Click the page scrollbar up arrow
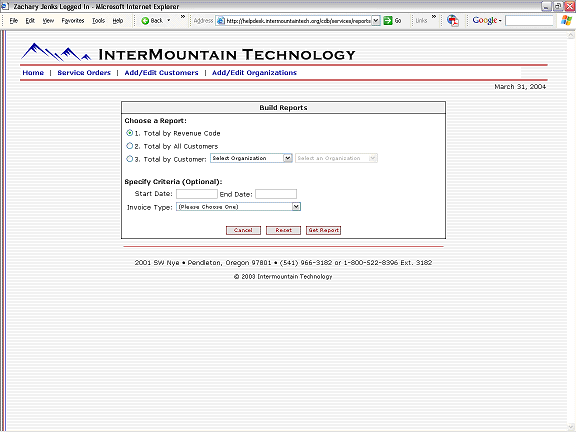Image resolution: width=576 pixels, height=432 pixels. coord(571,35)
